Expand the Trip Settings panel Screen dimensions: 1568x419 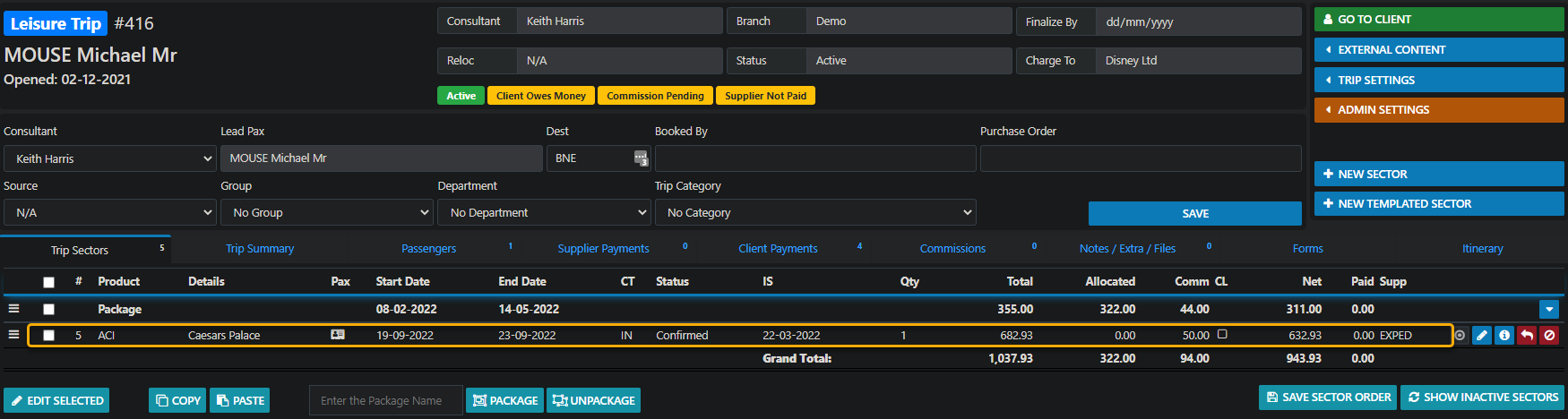[x=1439, y=80]
